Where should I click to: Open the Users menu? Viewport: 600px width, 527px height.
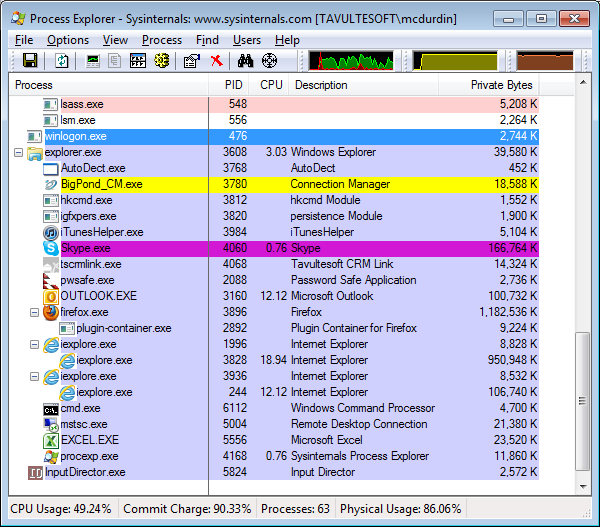coord(247,40)
